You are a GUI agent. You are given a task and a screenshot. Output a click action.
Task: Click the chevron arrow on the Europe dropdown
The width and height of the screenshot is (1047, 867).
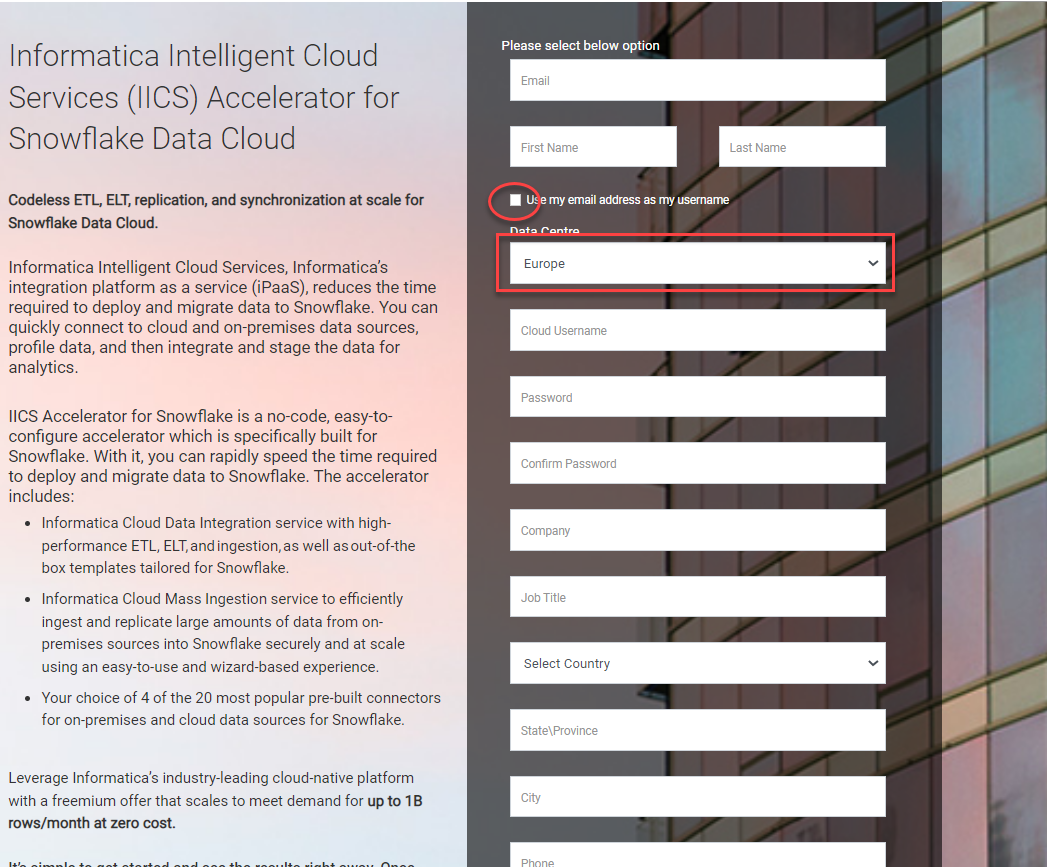click(x=872, y=264)
